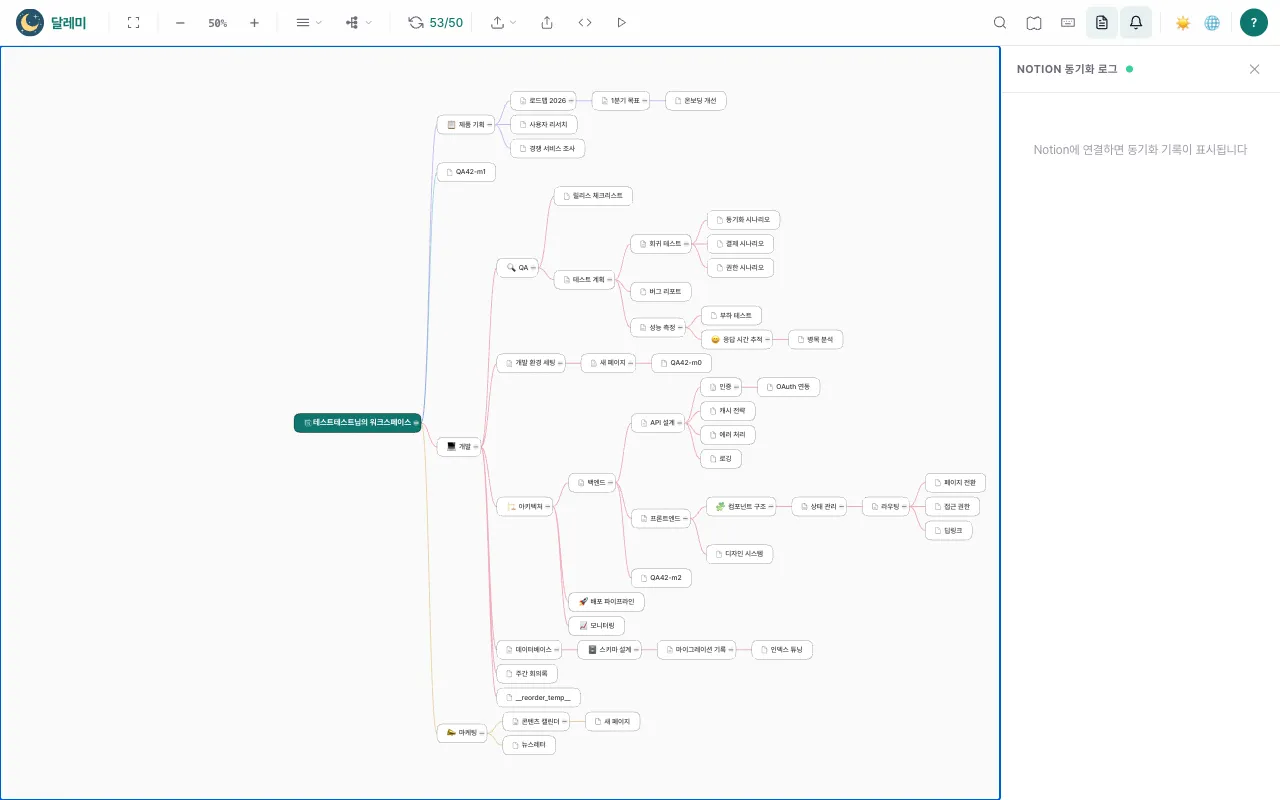1280x800 pixels.
Task: Click the fit-to-screen icon
Action: coord(133,22)
